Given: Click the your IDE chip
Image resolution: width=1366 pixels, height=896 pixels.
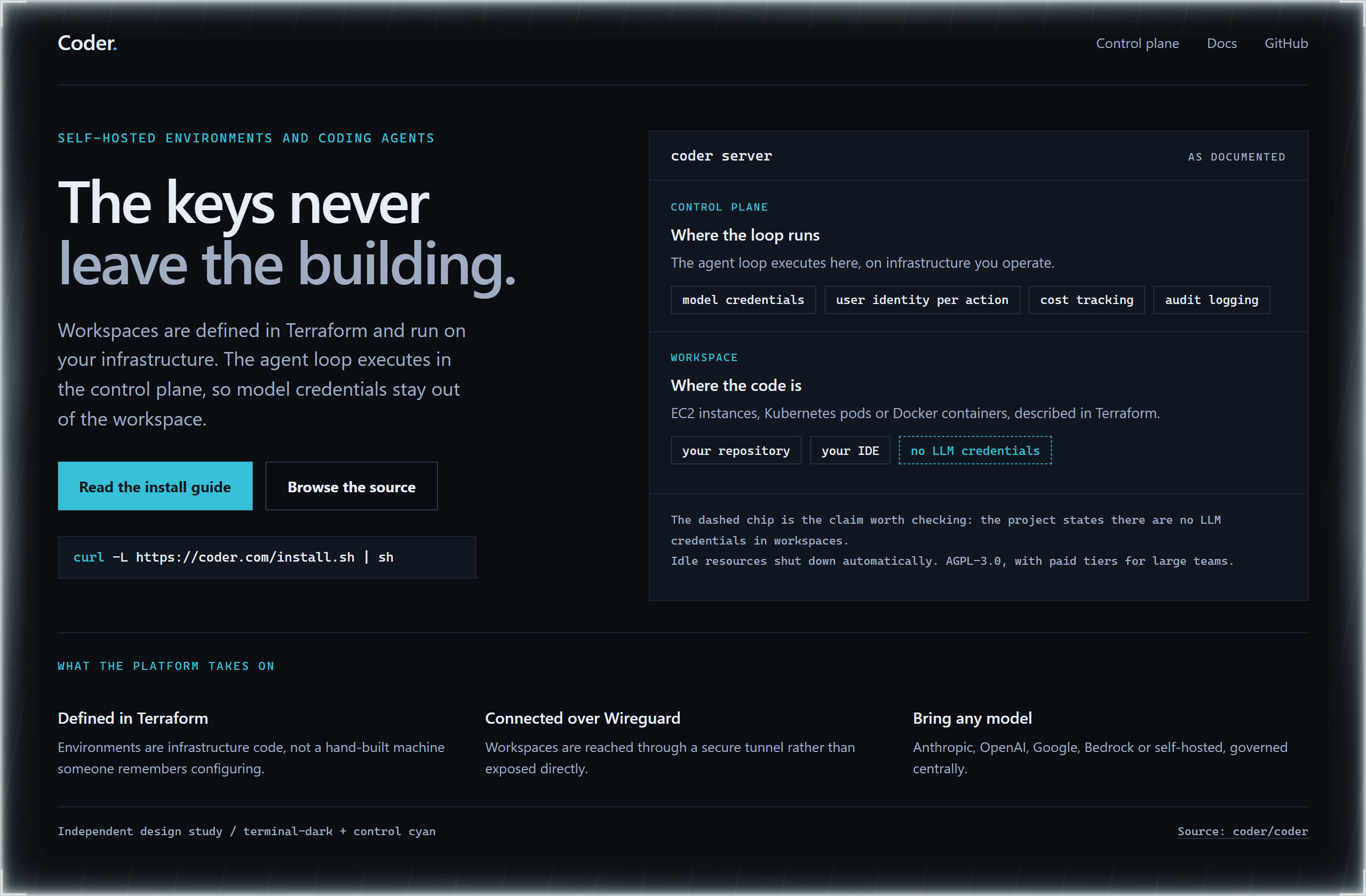Looking at the screenshot, I should 850,451.
